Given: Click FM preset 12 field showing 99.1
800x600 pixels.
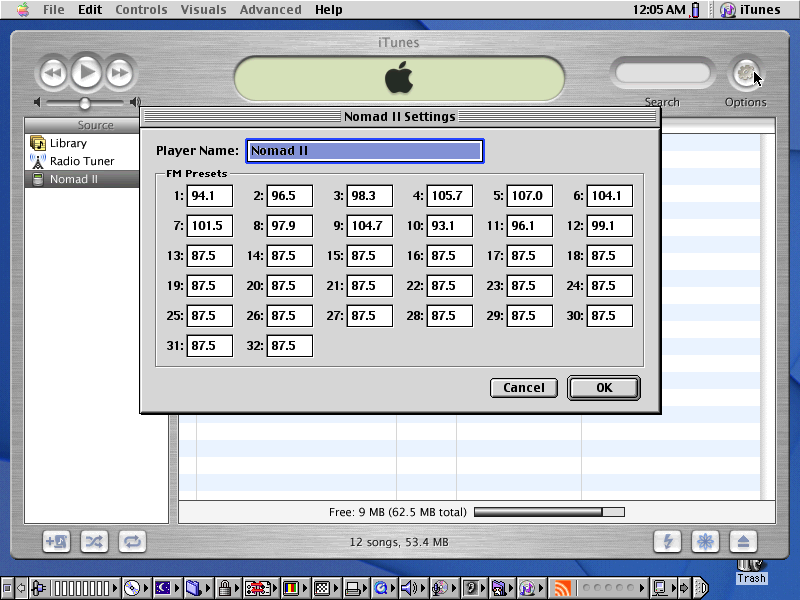Looking at the screenshot, I should point(610,226).
